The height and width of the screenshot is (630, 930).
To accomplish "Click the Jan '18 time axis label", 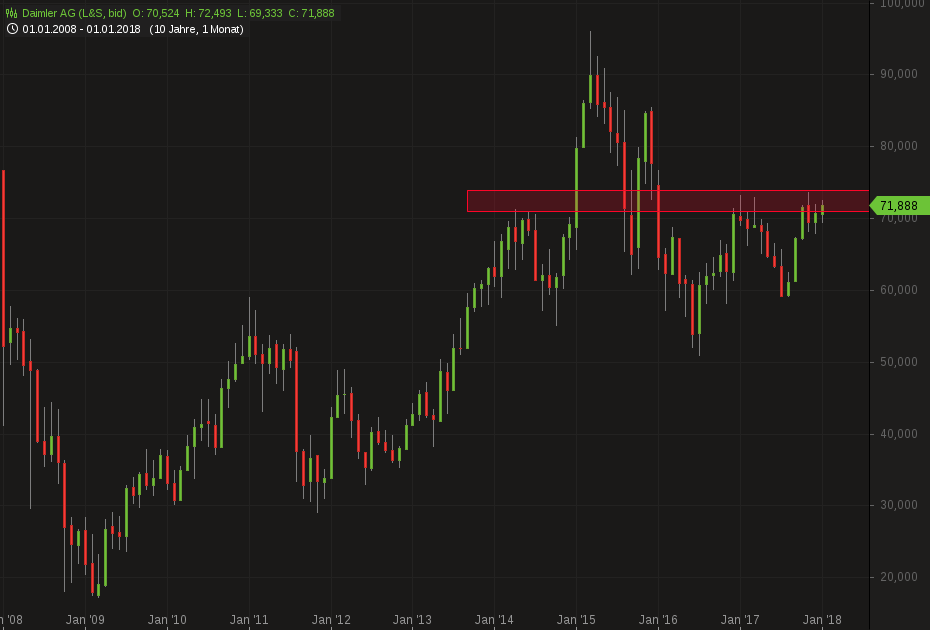I will click(x=822, y=620).
